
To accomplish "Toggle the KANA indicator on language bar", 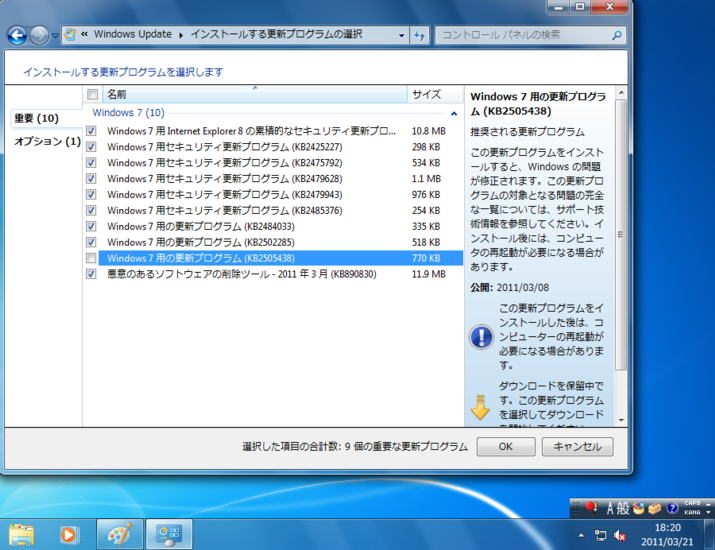I will pos(692,512).
